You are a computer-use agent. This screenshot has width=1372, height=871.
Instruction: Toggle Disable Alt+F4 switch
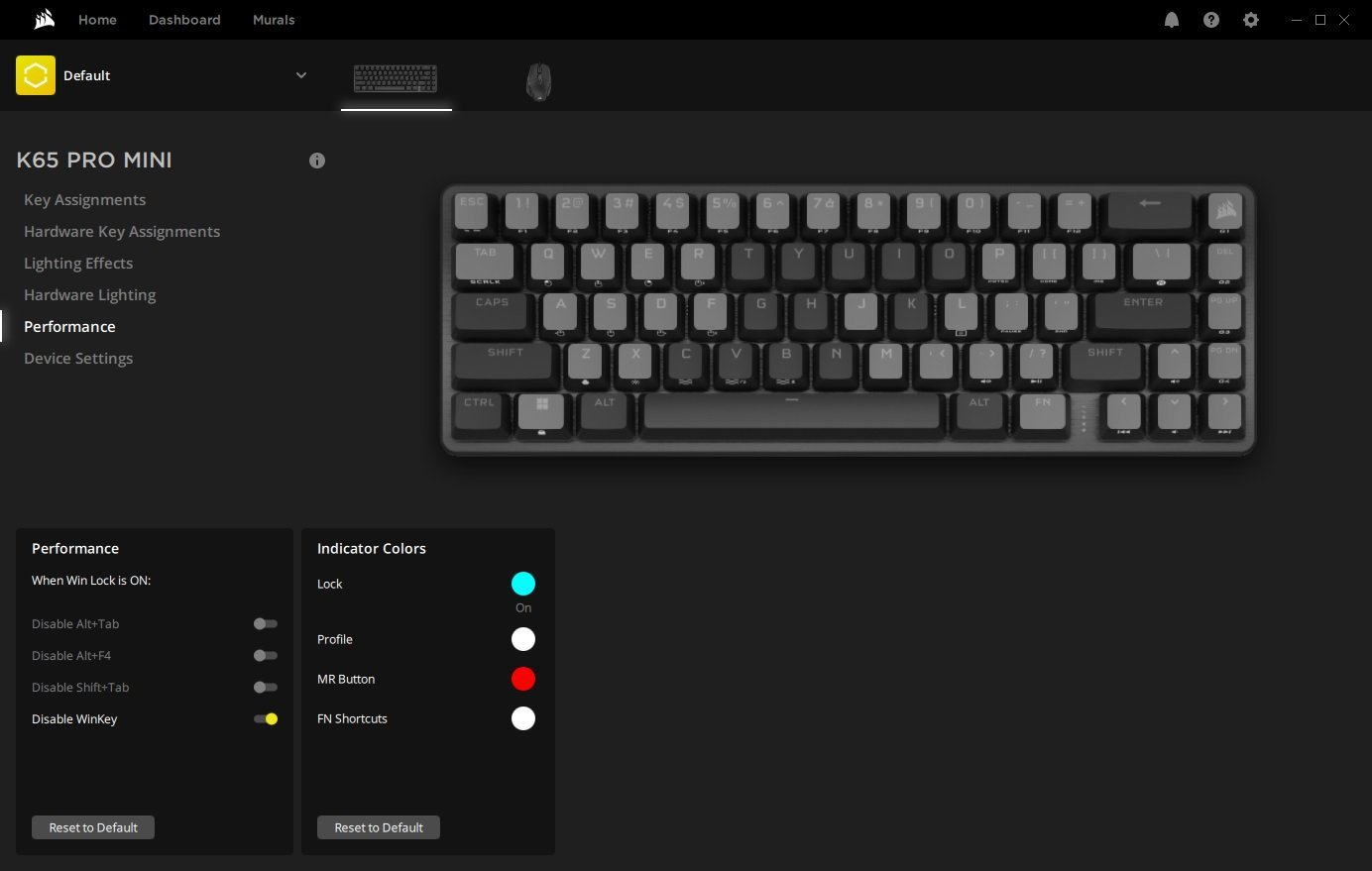[x=265, y=656]
